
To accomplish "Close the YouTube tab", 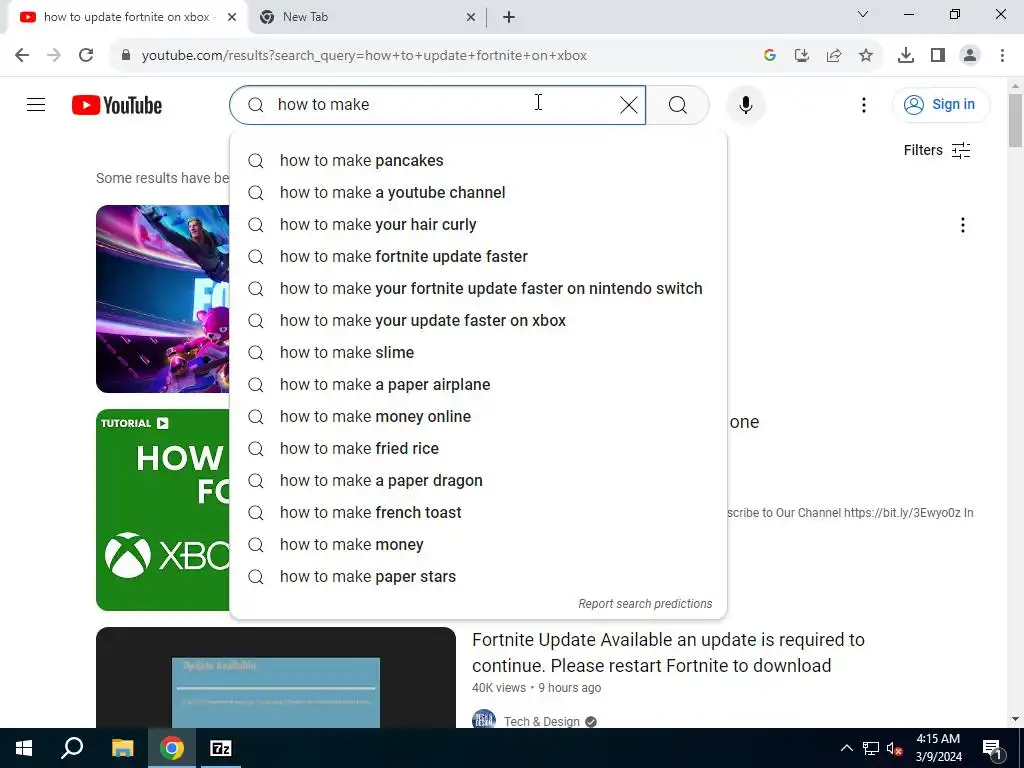I will [x=231, y=17].
